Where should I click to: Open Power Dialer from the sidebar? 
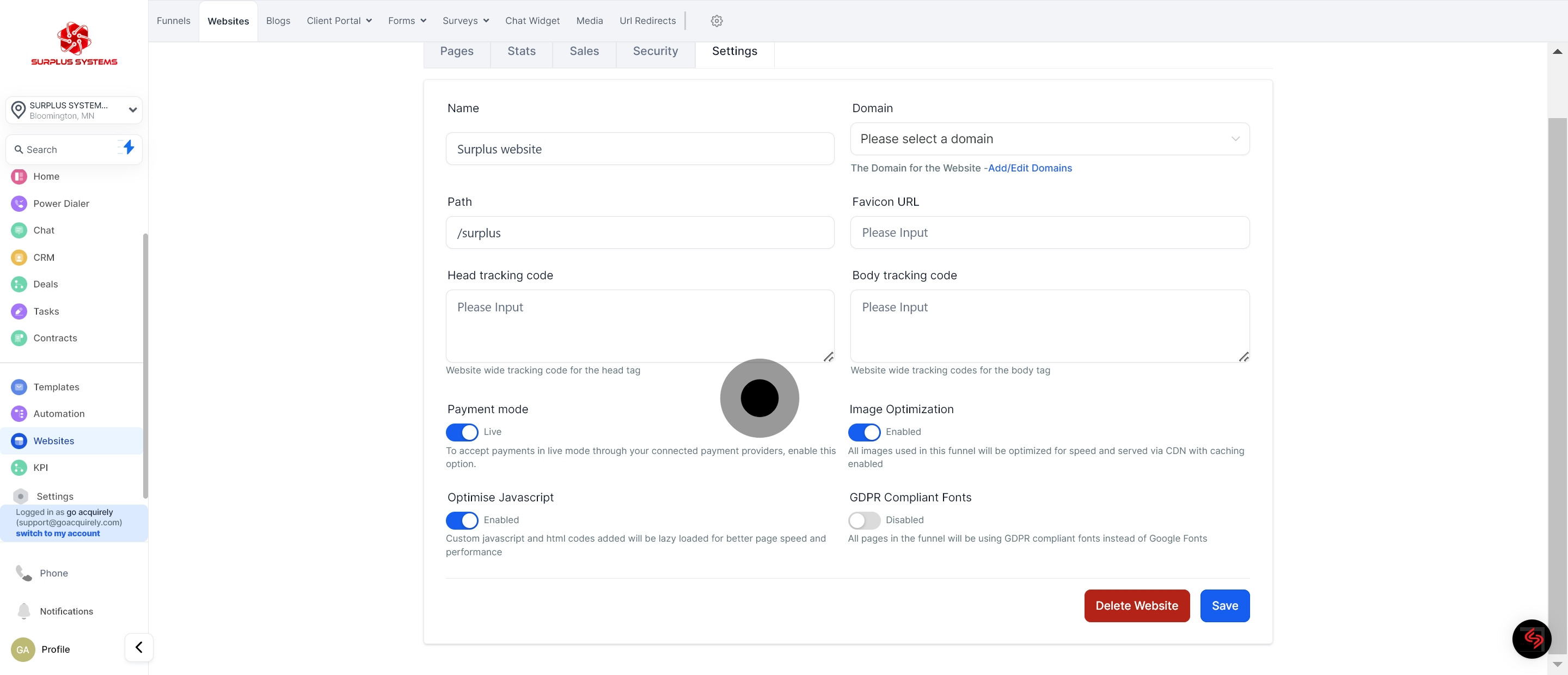coord(61,203)
